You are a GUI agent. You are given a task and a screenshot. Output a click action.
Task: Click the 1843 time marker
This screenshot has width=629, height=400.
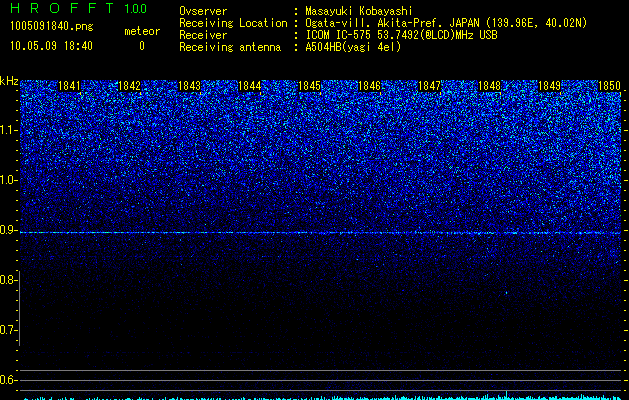189,86
